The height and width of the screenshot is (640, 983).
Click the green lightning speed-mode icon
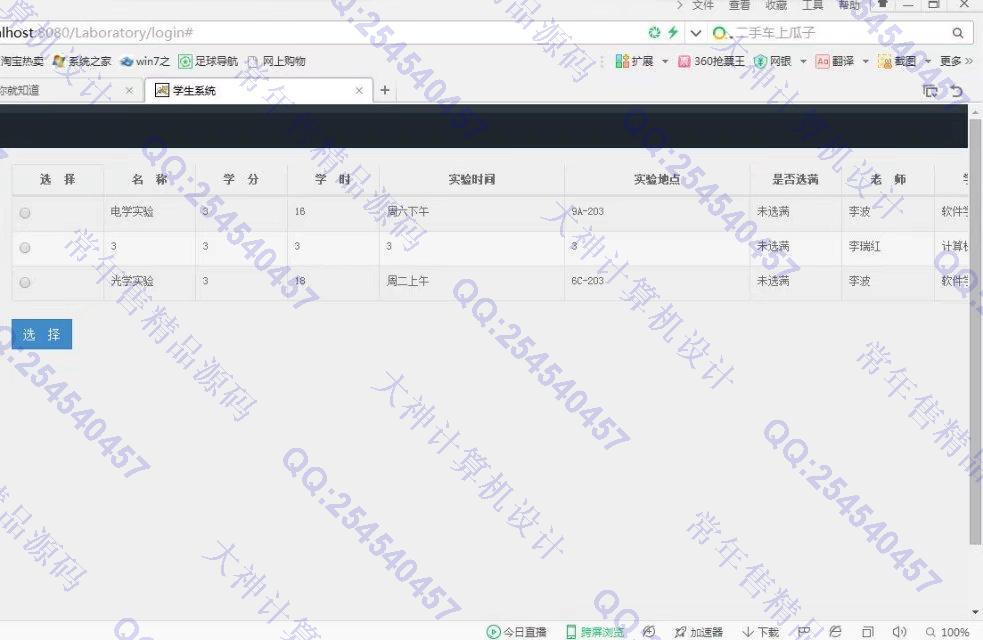point(673,33)
